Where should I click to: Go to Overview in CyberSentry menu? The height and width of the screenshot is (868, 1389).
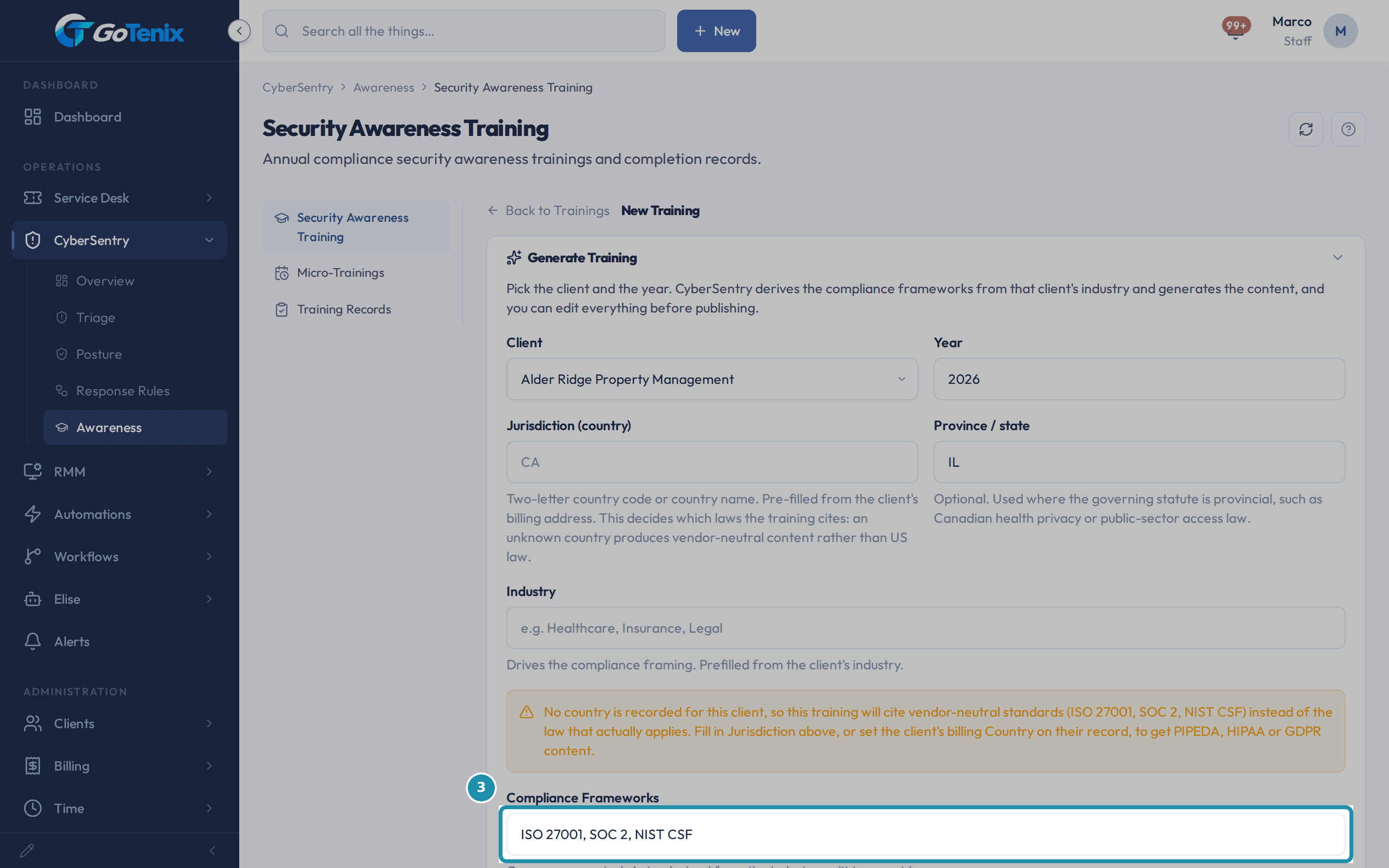[x=135, y=281]
